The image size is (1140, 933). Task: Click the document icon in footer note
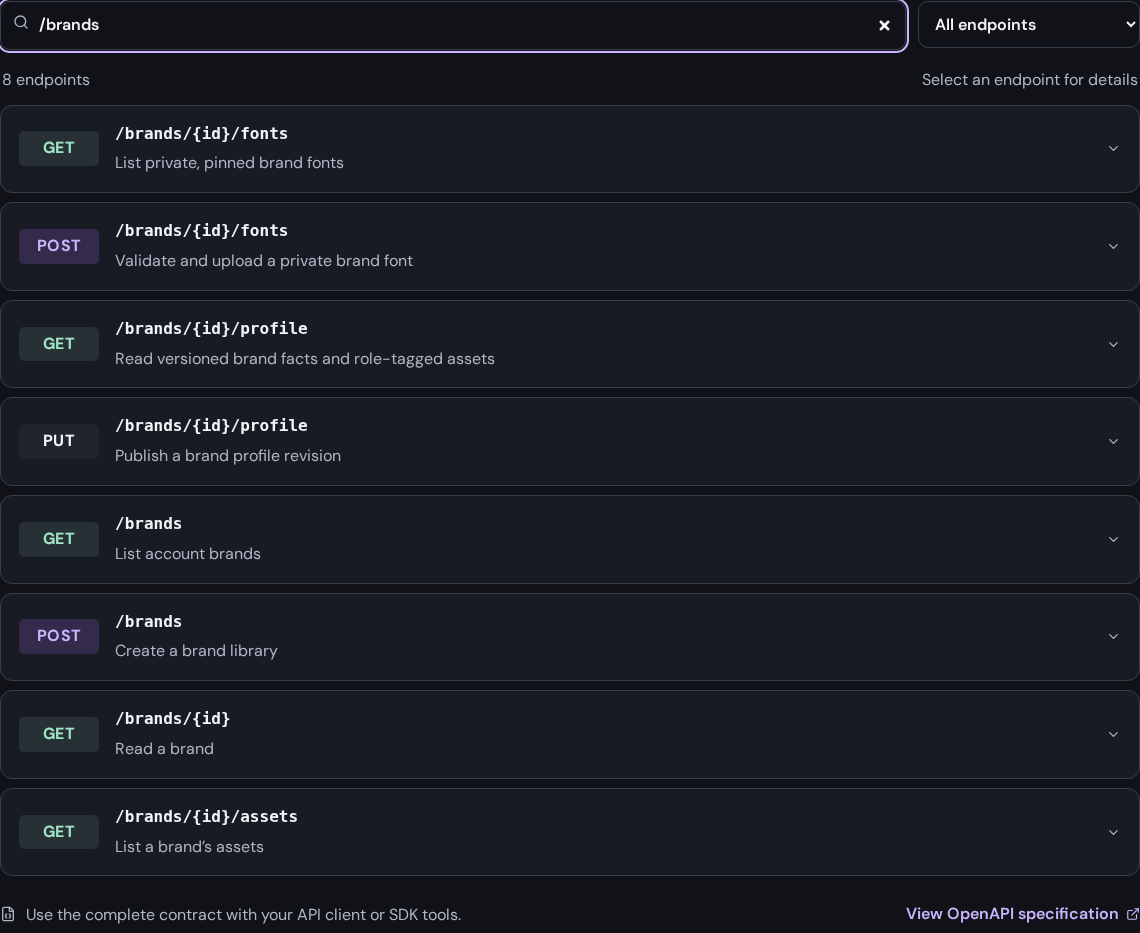8,914
